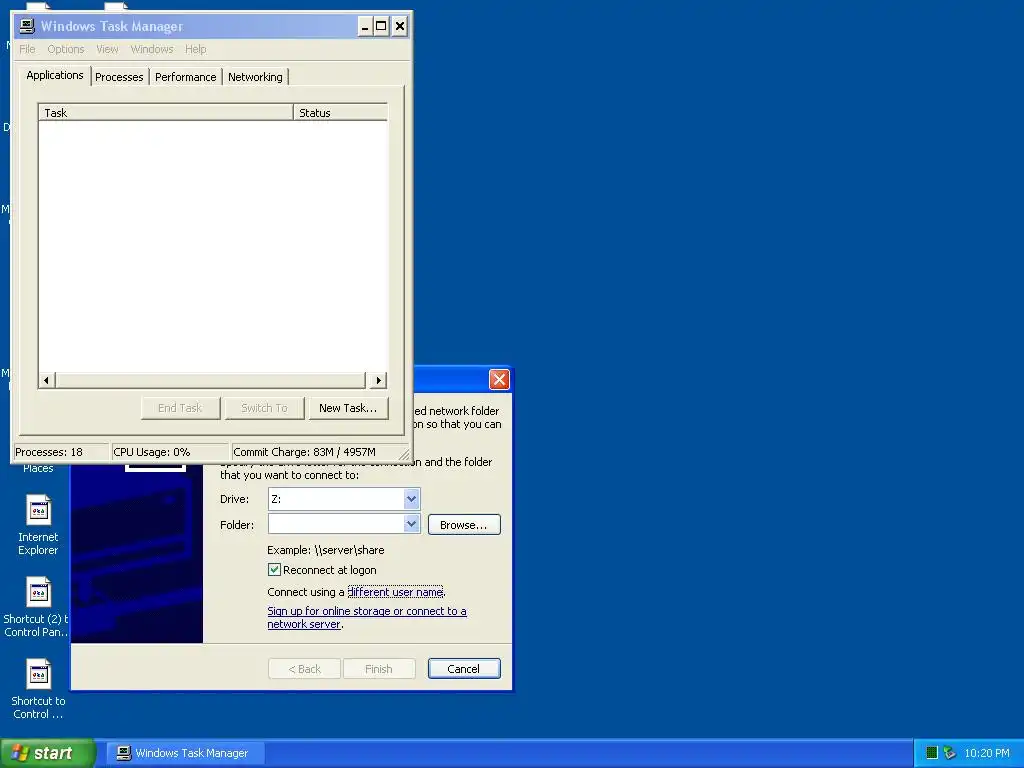Cancel the Map Network Drive dialog
The height and width of the screenshot is (768, 1024).
464,669
